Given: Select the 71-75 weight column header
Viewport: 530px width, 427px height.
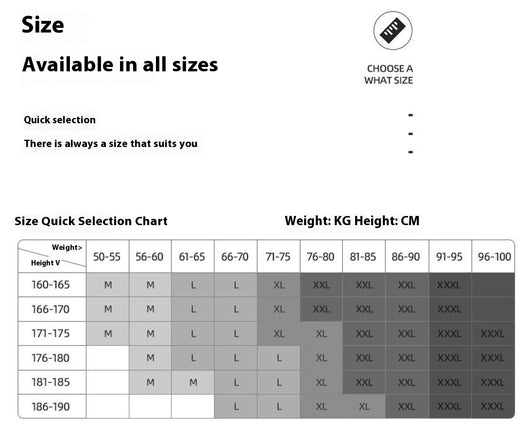Looking at the screenshot, I should [x=278, y=257].
